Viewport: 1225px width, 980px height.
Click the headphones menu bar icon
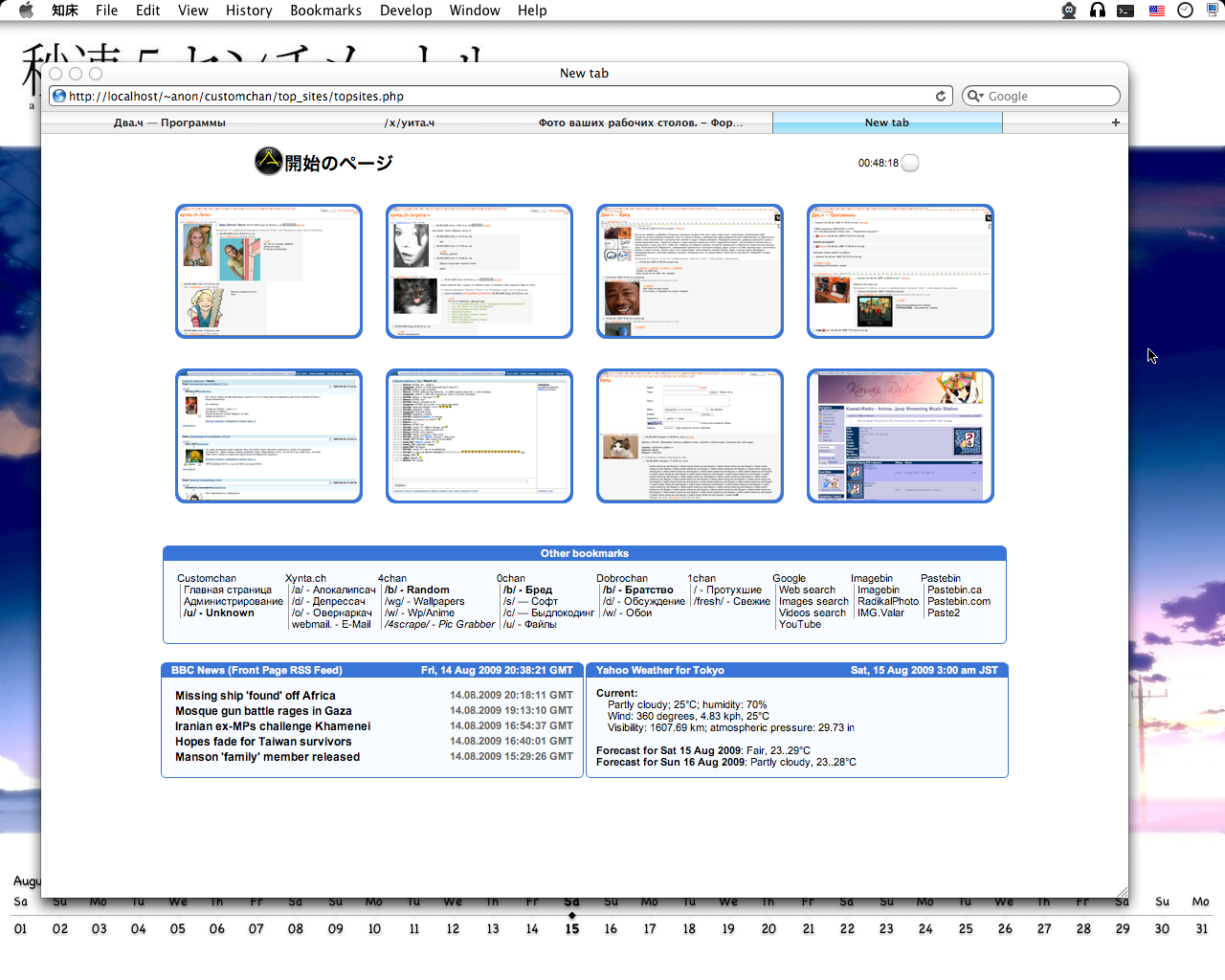[x=1098, y=11]
